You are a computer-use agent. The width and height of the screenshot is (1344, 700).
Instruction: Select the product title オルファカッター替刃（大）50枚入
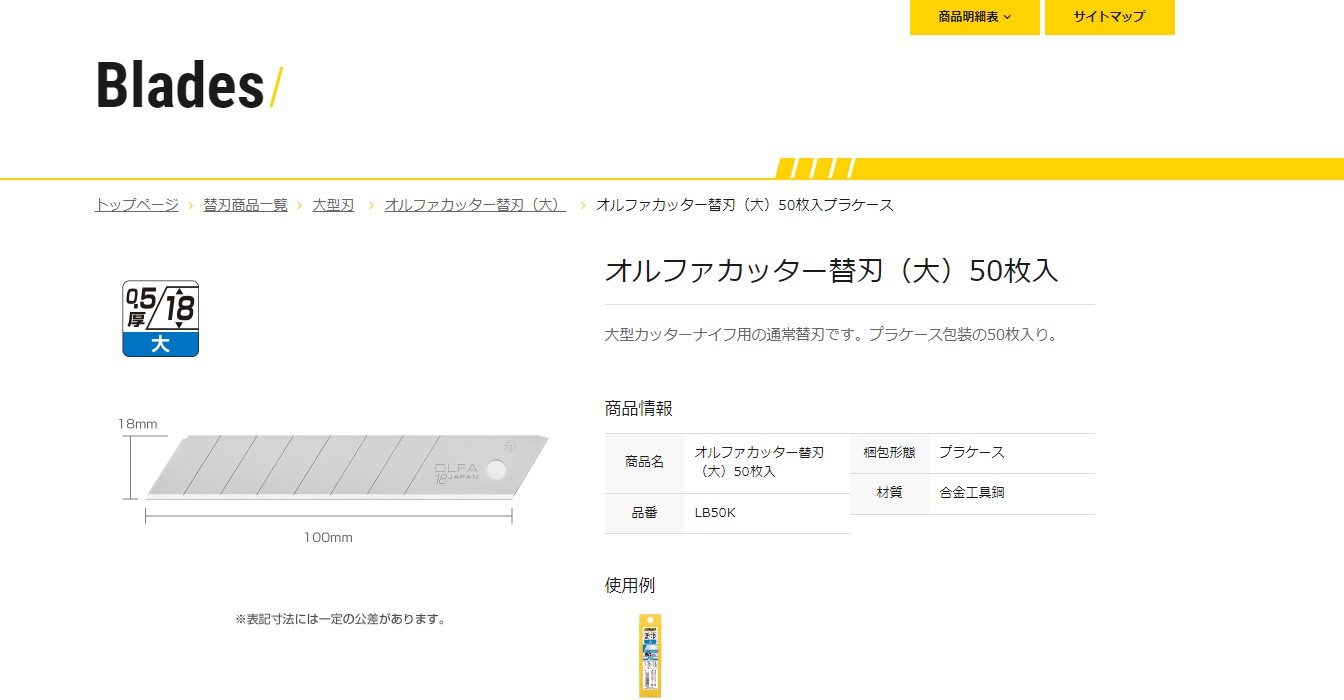831,271
